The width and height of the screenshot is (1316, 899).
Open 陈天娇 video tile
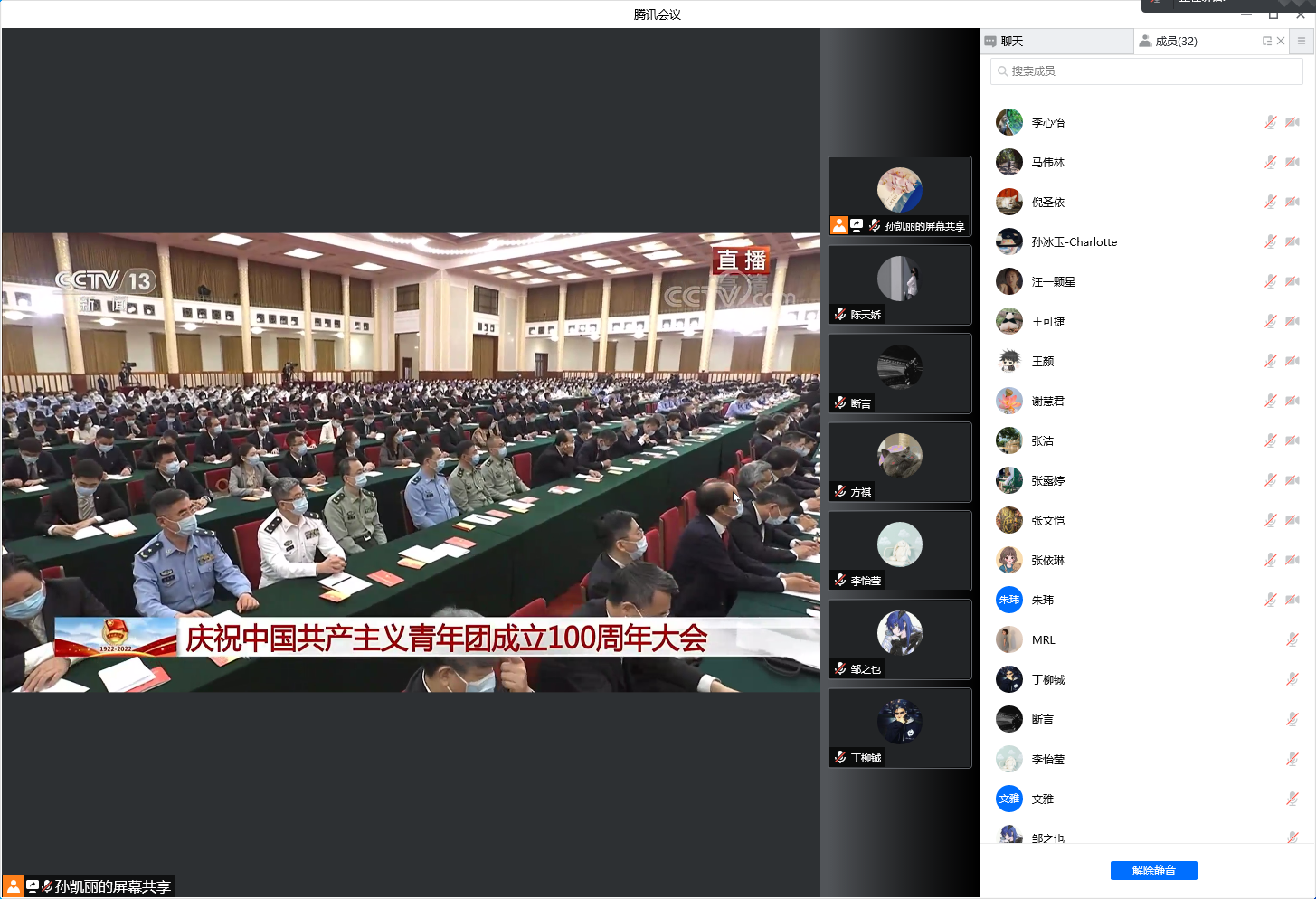tap(900, 284)
